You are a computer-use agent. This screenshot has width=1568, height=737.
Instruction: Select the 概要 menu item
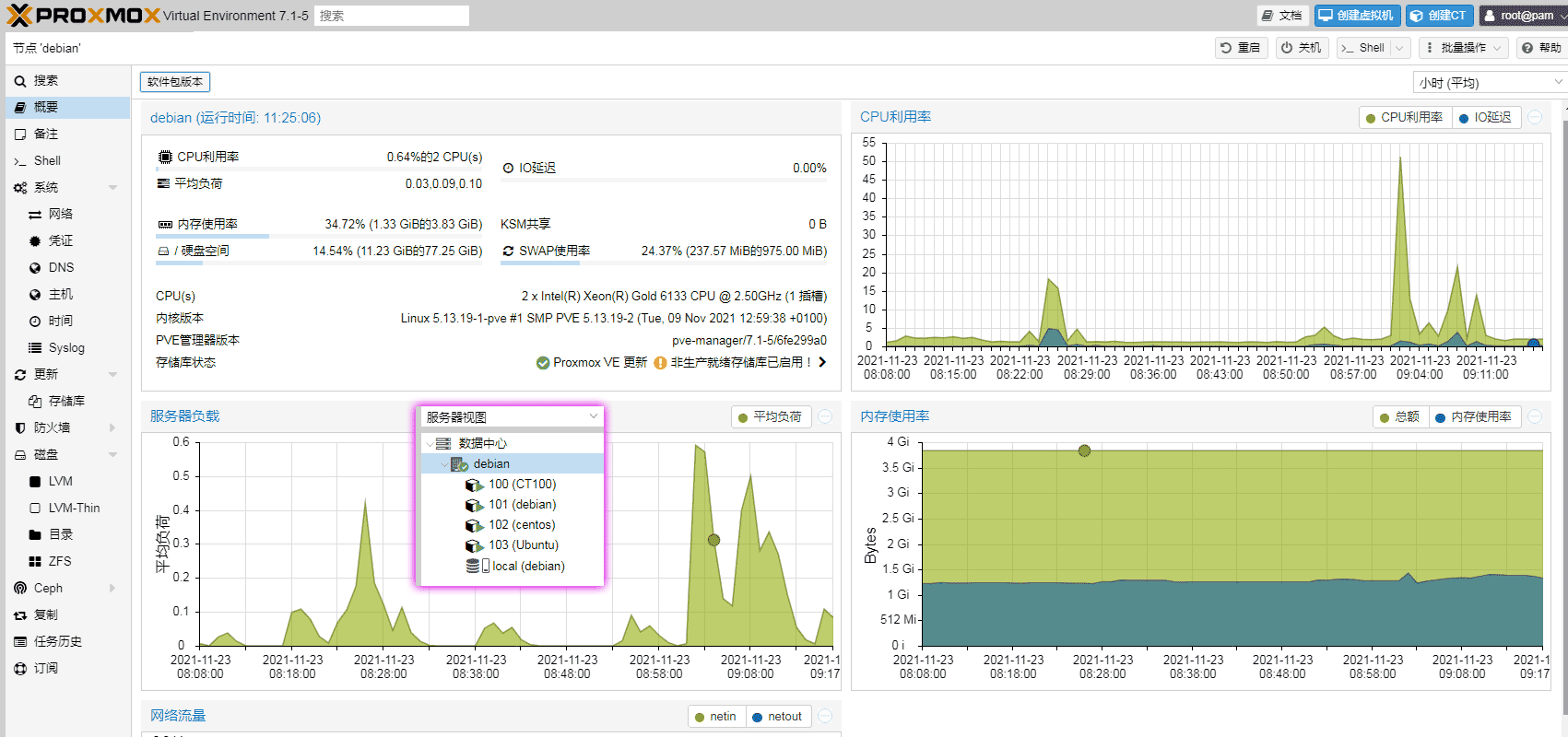pyautogui.click(x=67, y=107)
